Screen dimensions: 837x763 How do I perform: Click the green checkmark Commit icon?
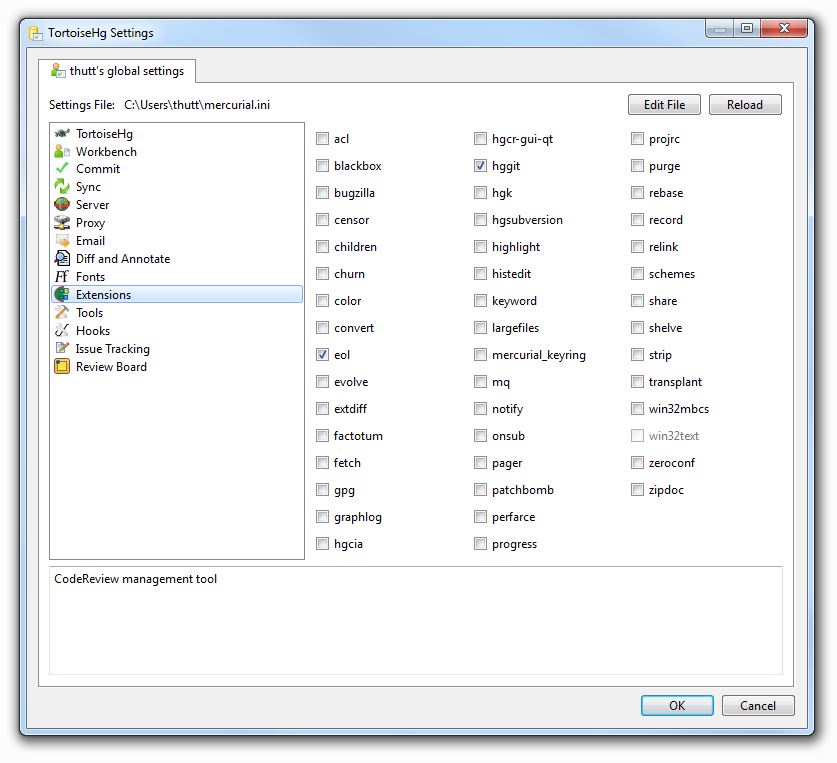click(62, 169)
